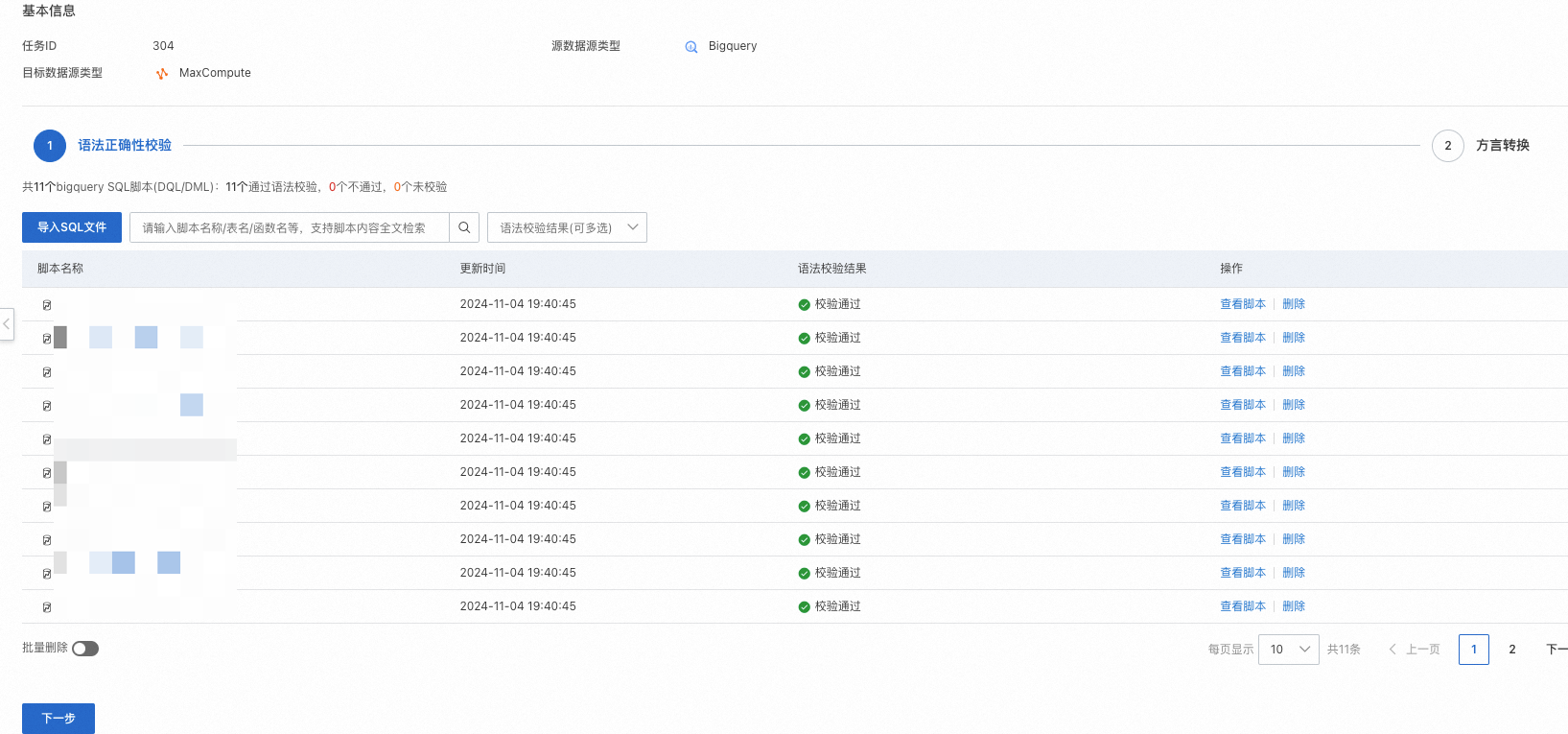Click the script file icon in the first table row
This screenshot has height=734, width=1568.
[x=47, y=305]
